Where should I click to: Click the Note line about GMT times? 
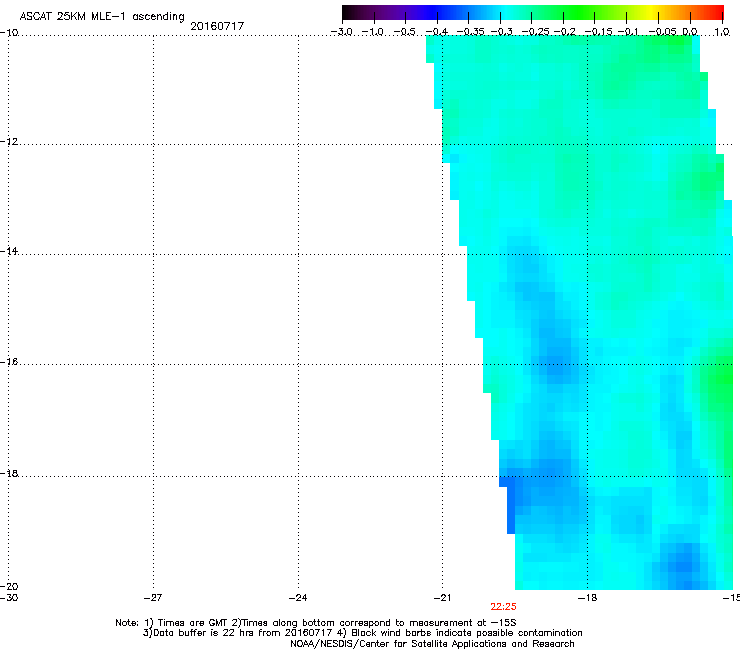click(x=316, y=623)
